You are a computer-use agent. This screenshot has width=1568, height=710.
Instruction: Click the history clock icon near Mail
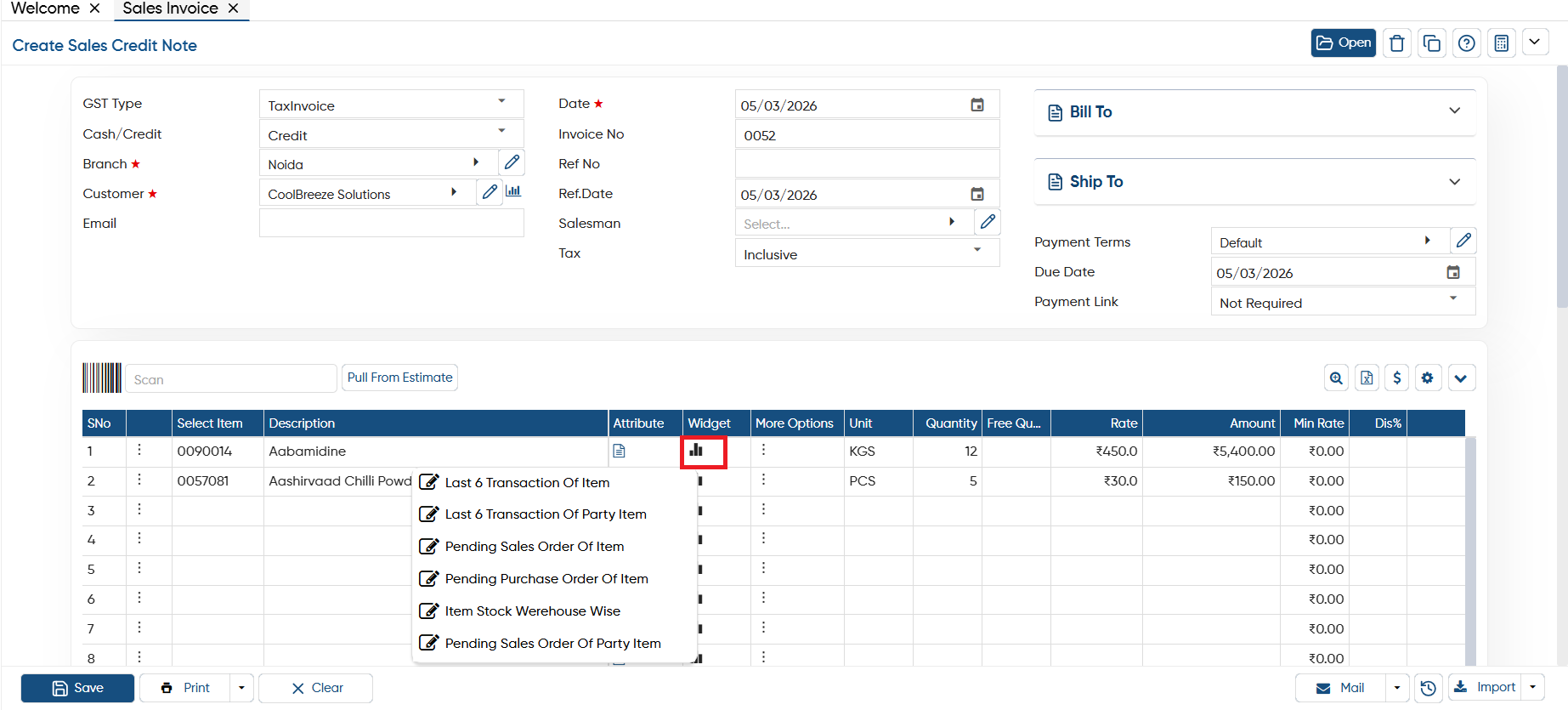click(x=1429, y=688)
